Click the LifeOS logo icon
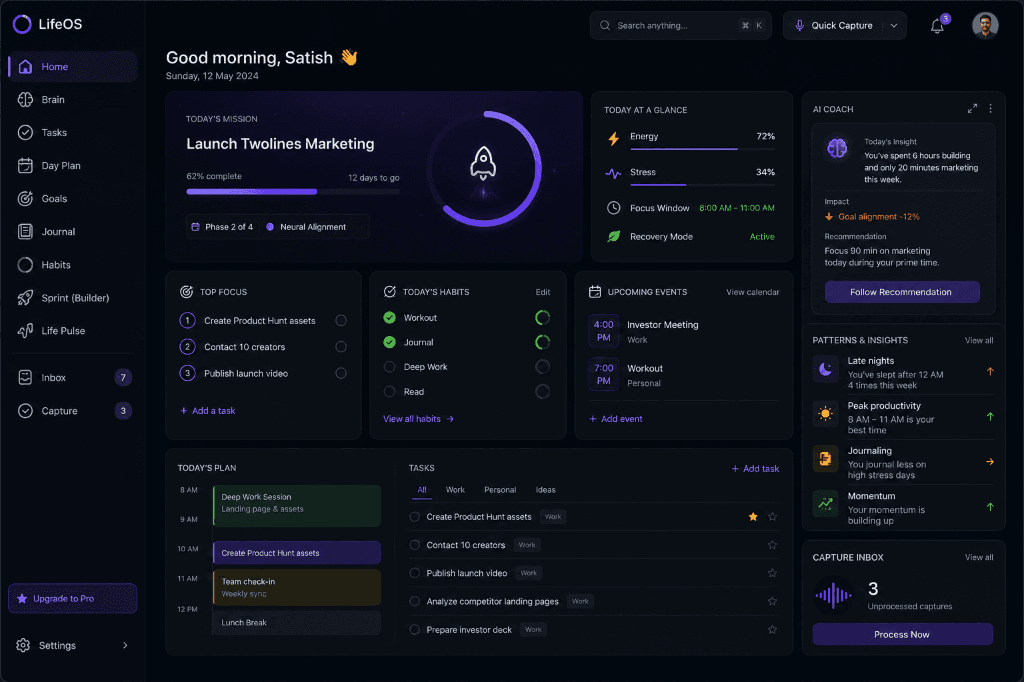The image size is (1024, 682). point(22,24)
